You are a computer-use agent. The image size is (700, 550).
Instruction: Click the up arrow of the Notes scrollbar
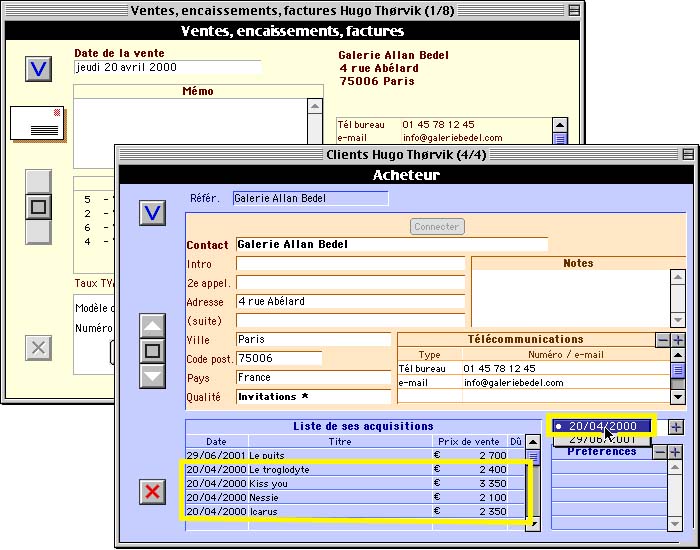pyautogui.click(x=678, y=277)
